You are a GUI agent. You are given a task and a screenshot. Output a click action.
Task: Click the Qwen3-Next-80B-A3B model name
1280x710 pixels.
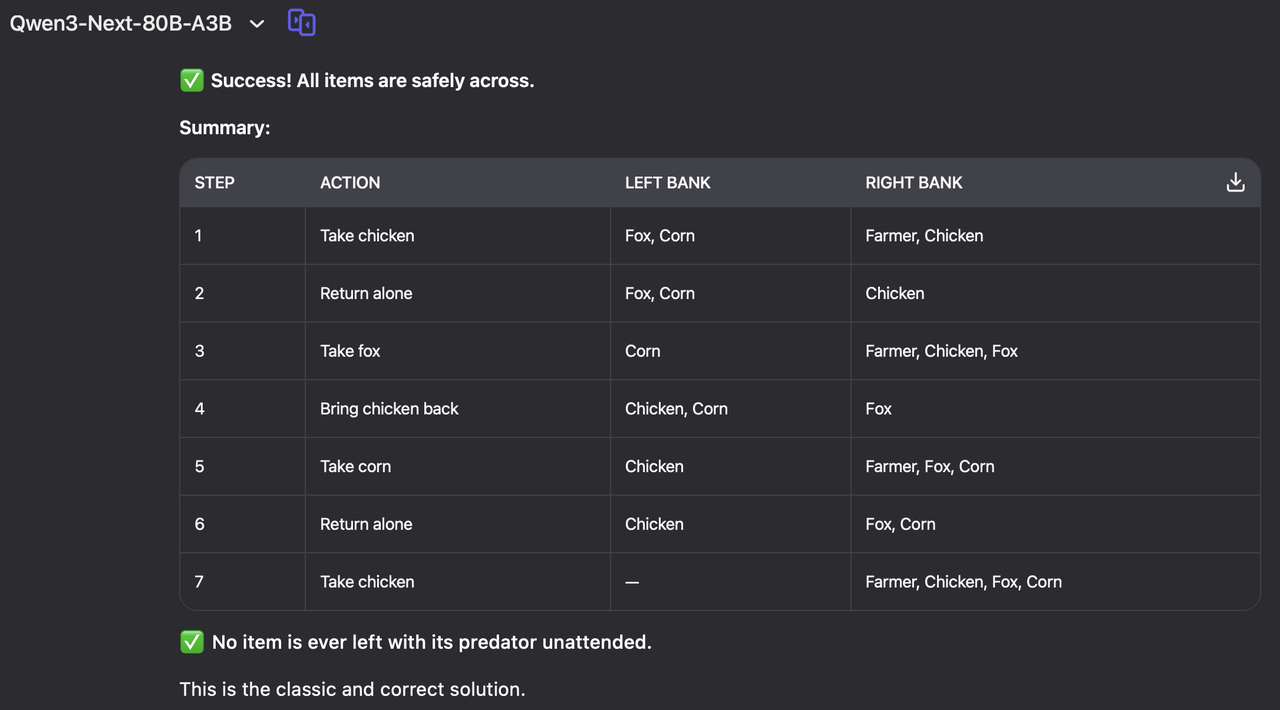[121, 23]
